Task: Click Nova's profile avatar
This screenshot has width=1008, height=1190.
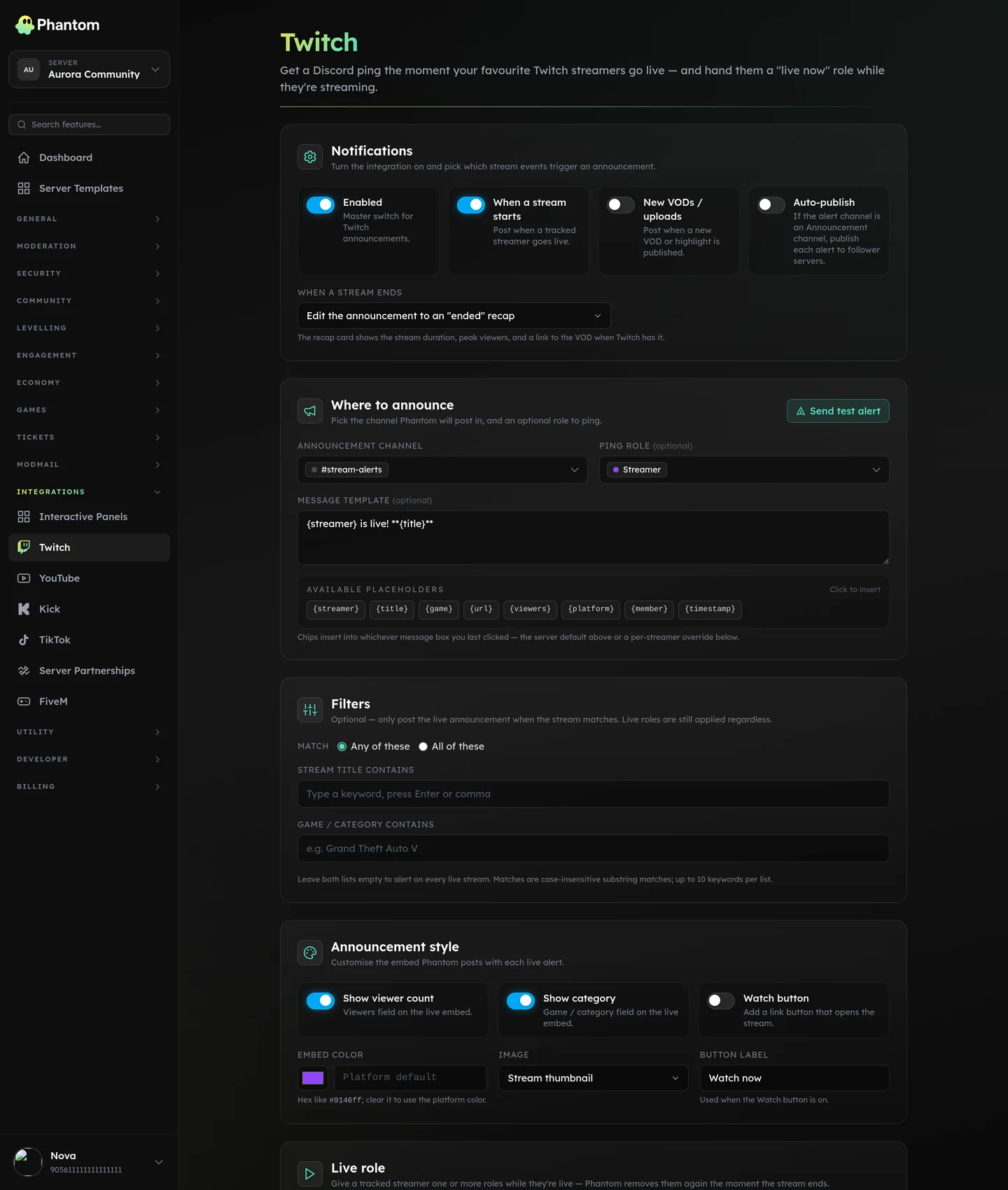Action: (x=28, y=1162)
